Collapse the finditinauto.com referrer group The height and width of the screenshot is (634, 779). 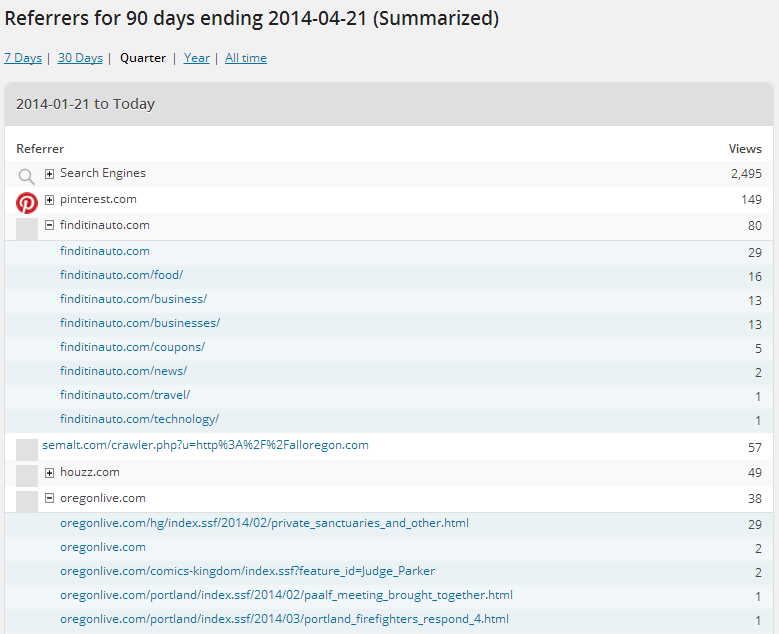pos(49,225)
